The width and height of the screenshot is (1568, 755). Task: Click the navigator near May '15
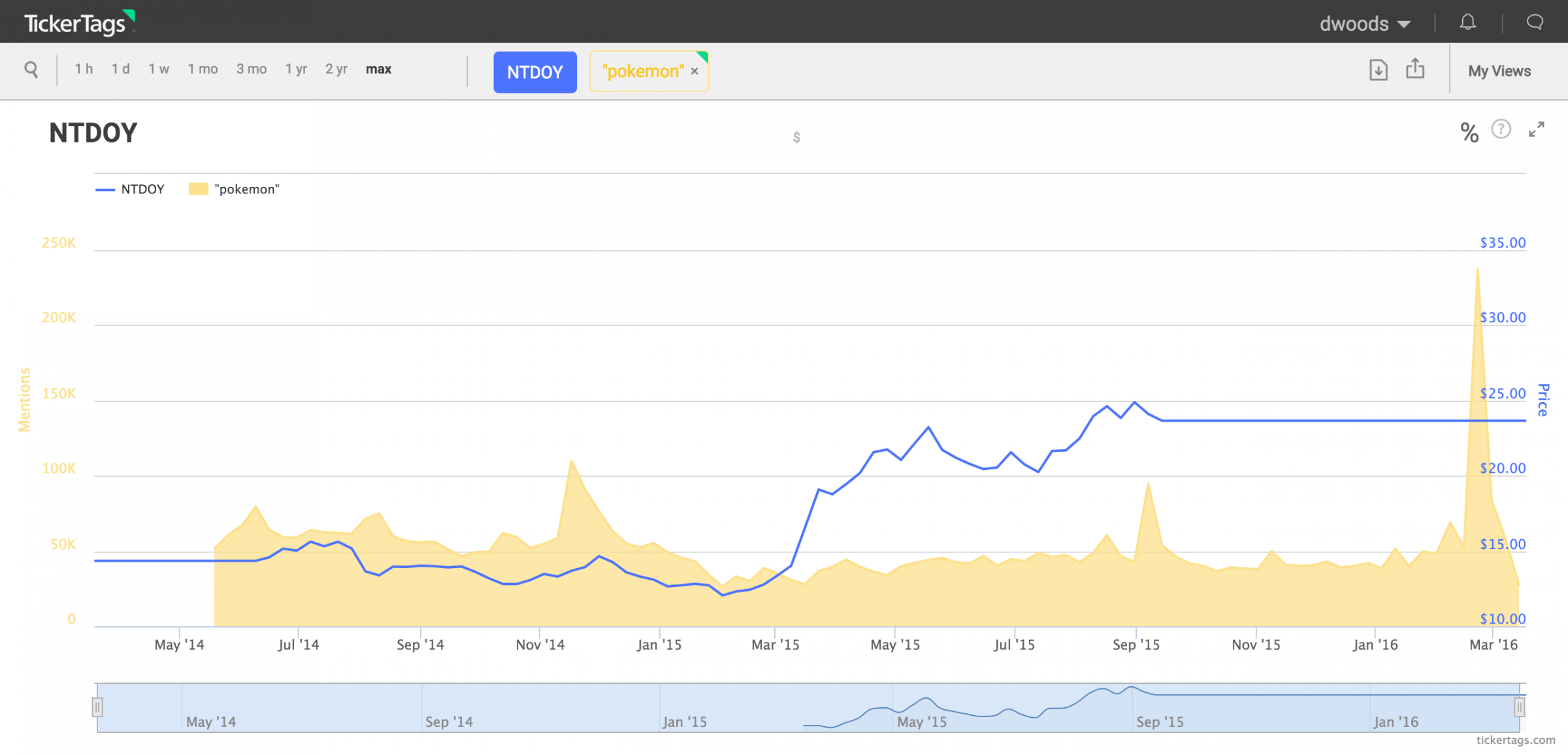point(922,721)
